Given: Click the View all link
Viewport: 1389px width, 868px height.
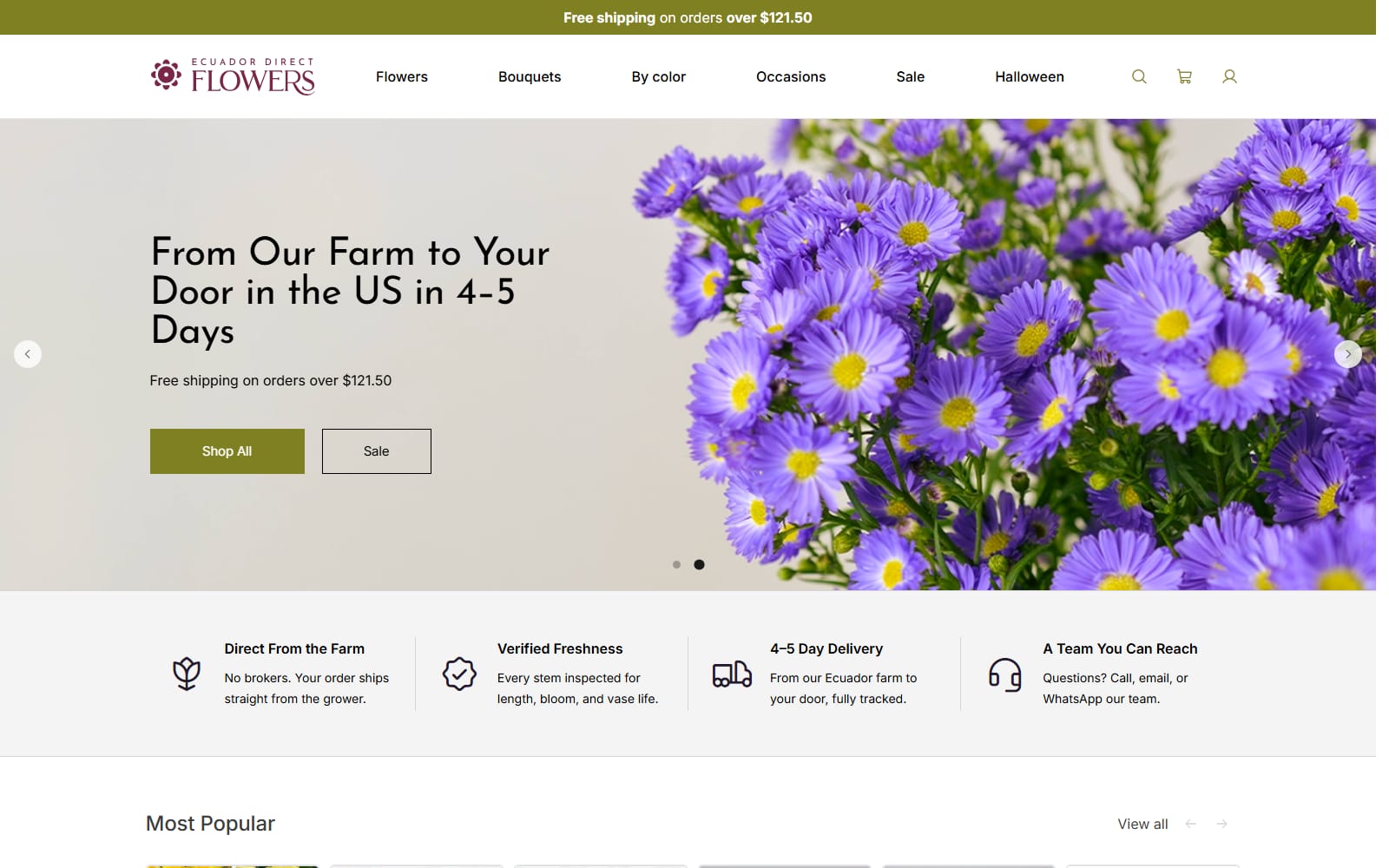Looking at the screenshot, I should click(1142, 824).
